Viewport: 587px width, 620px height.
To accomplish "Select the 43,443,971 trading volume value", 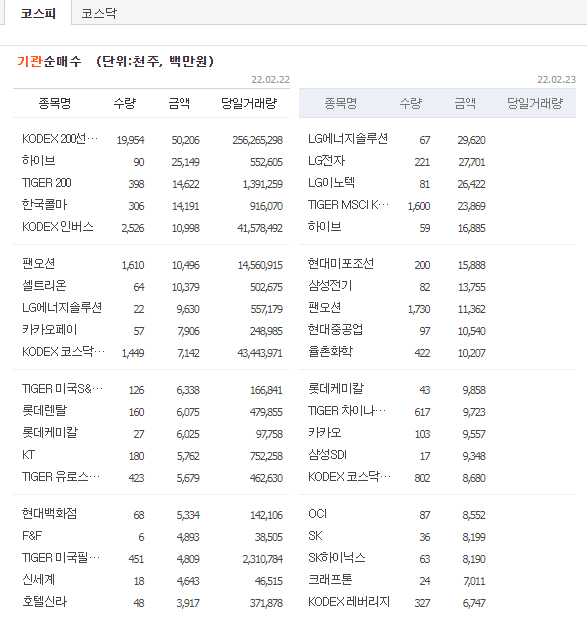I will click(x=260, y=353).
